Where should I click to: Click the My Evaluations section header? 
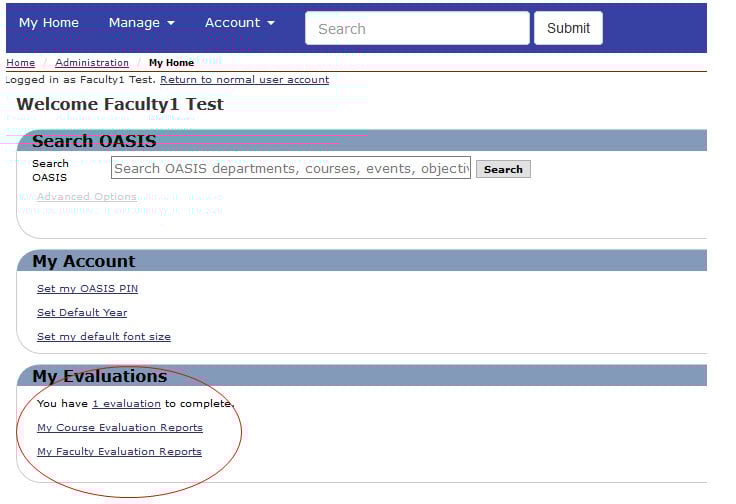click(99, 376)
